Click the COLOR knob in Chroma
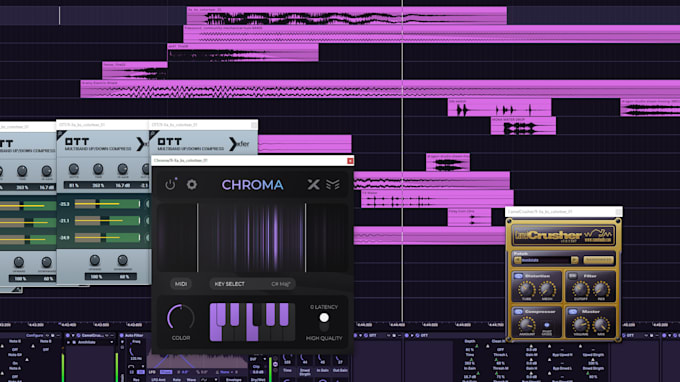680x382 pixels. click(180, 318)
